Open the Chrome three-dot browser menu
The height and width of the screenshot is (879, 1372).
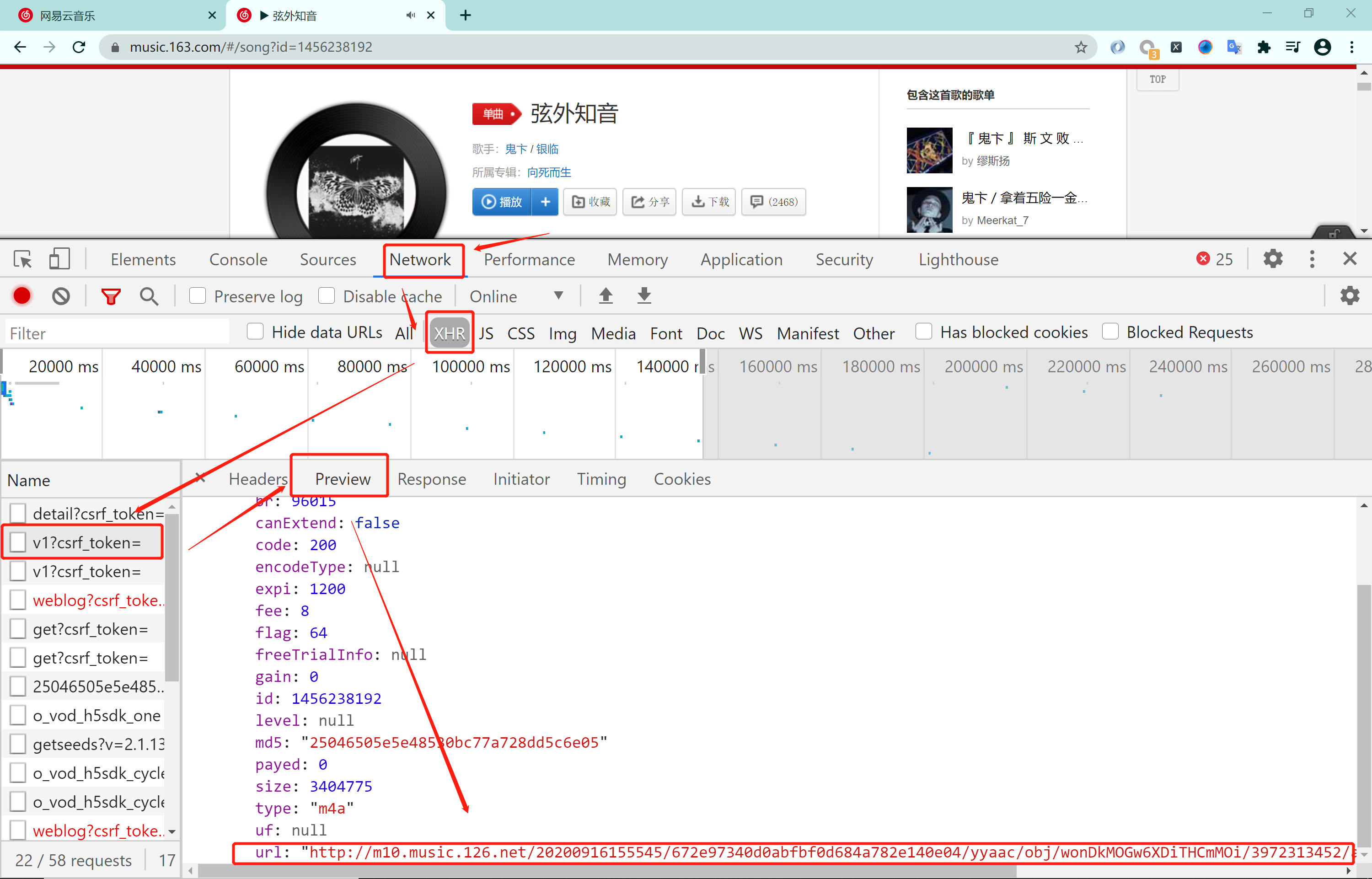(x=1351, y=47)
